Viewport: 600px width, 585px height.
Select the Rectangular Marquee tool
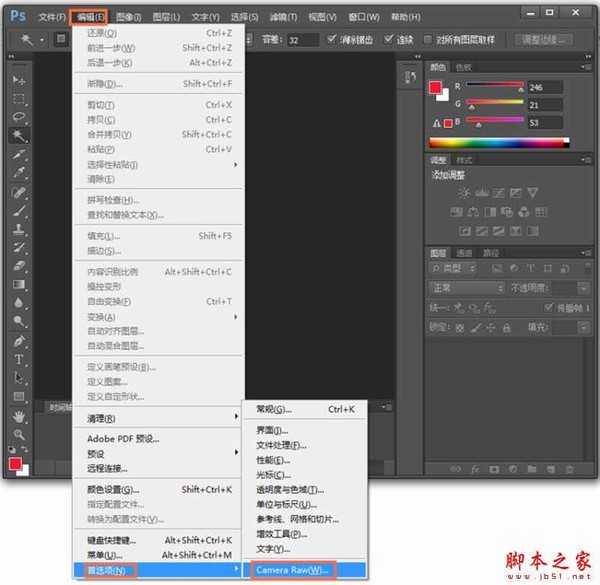19,99
